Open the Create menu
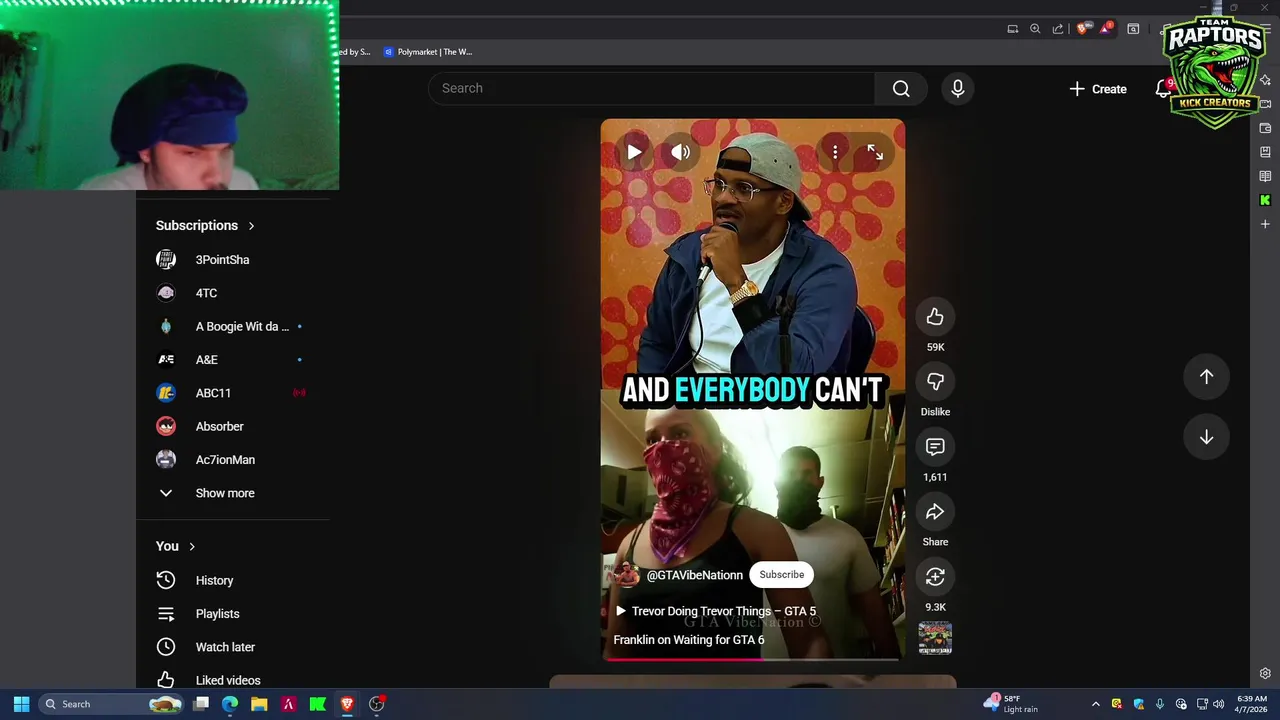Viewport: 1280px width, 720px height. [x=1098, y=89]
